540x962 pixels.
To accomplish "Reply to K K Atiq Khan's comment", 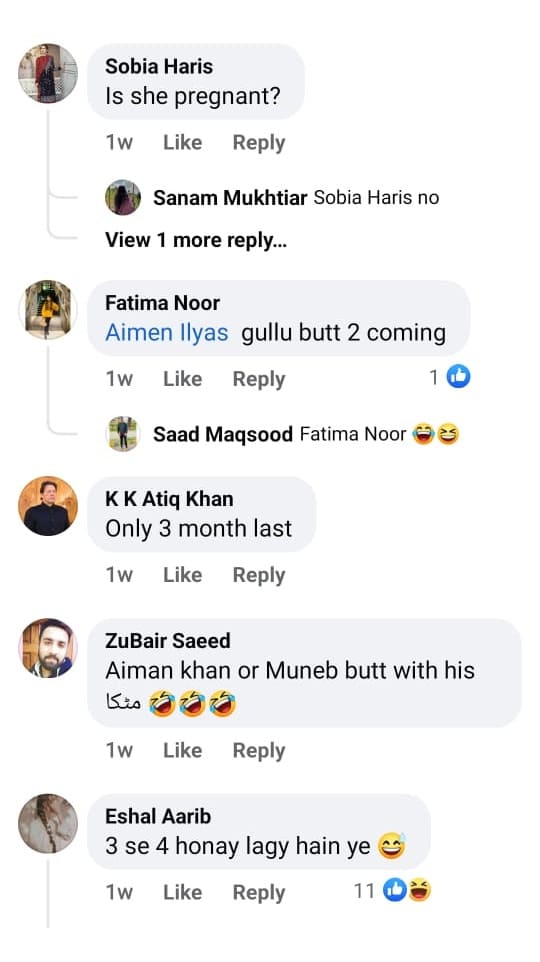I will [x=258, y=575].
